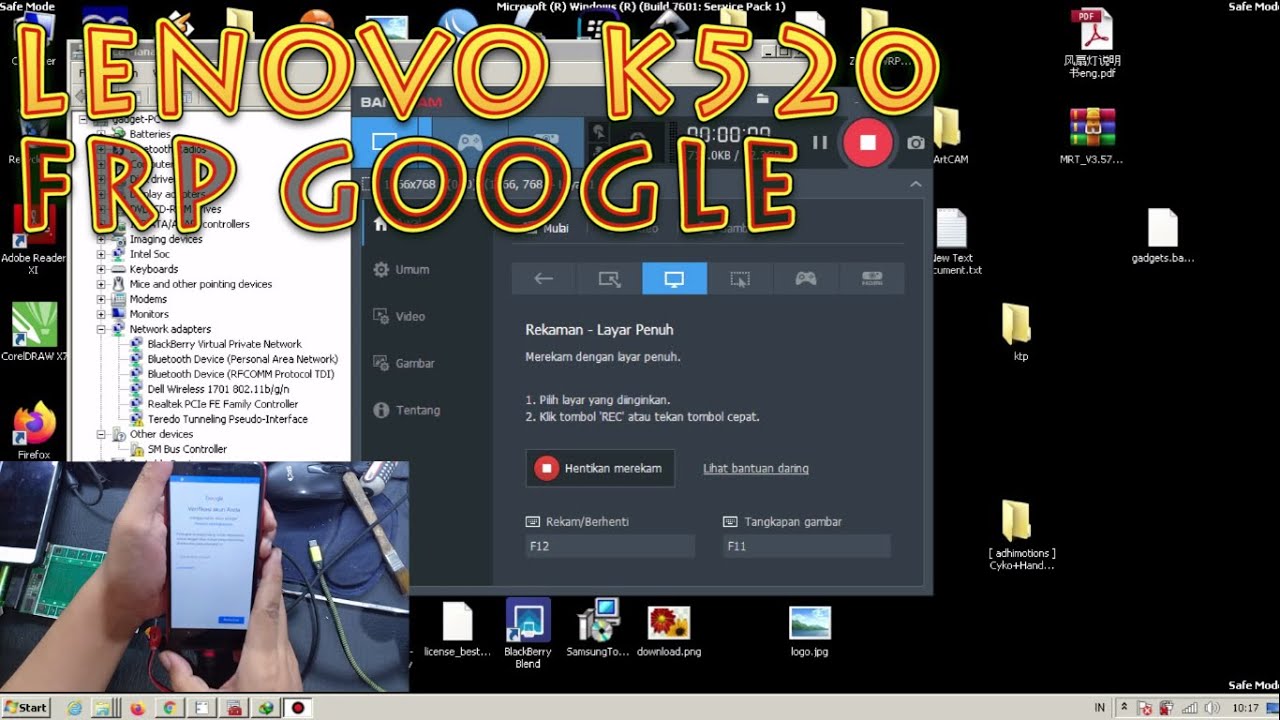Open the Gambar settings section
Viewport: 1280px width, 720px height.
click(x=403, y=363)
